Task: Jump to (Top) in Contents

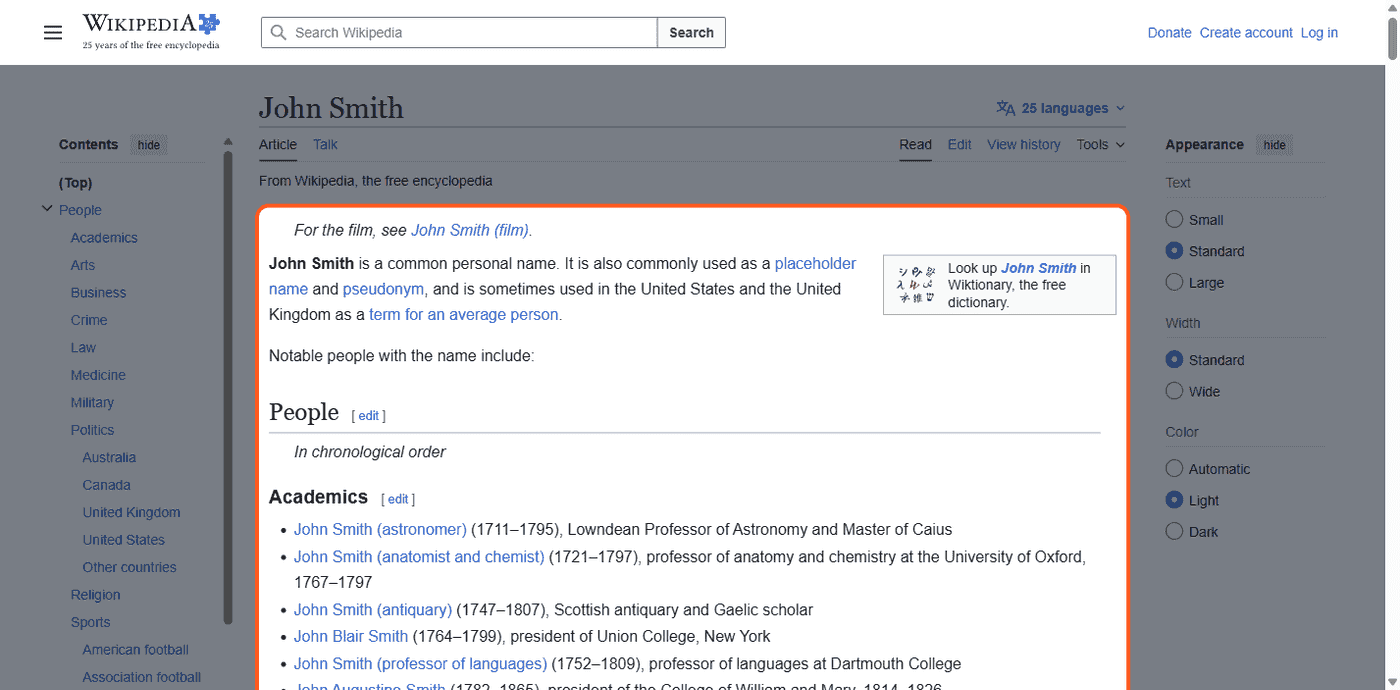Action: (x=76, y=183)
